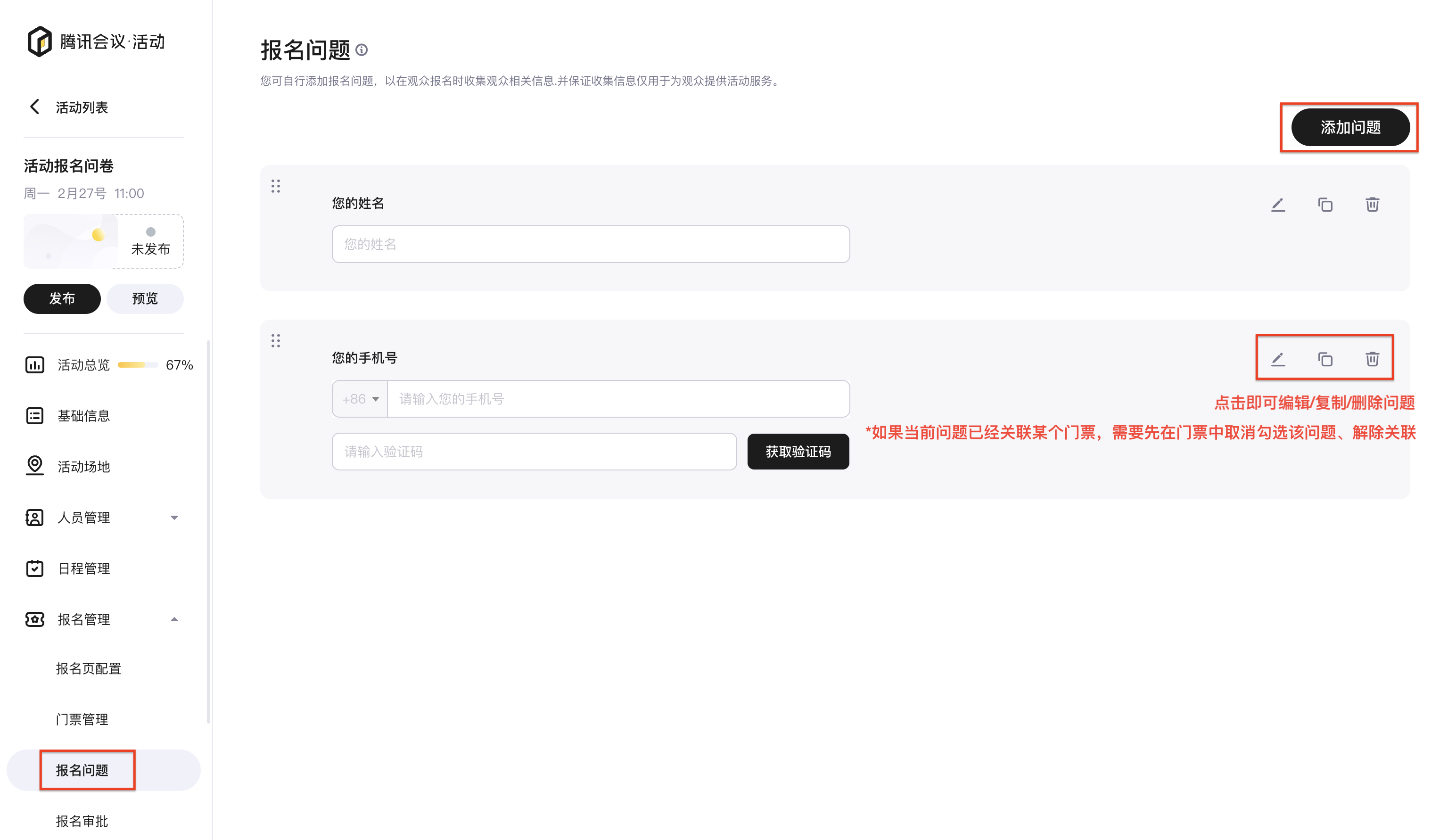Click the 活动场地 location pin icon

[34, 466]
